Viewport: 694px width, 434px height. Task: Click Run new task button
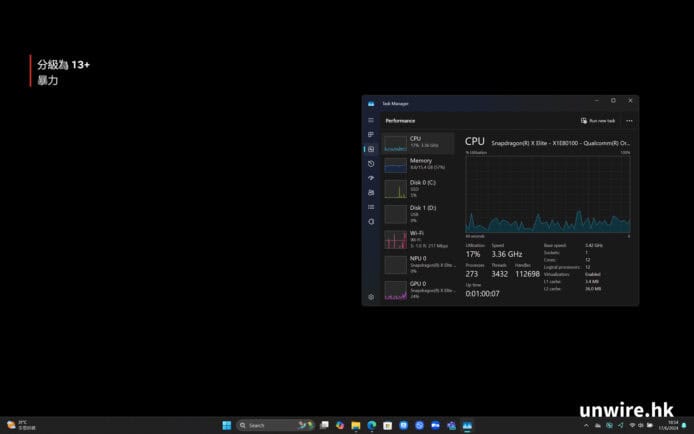[598, 120]
